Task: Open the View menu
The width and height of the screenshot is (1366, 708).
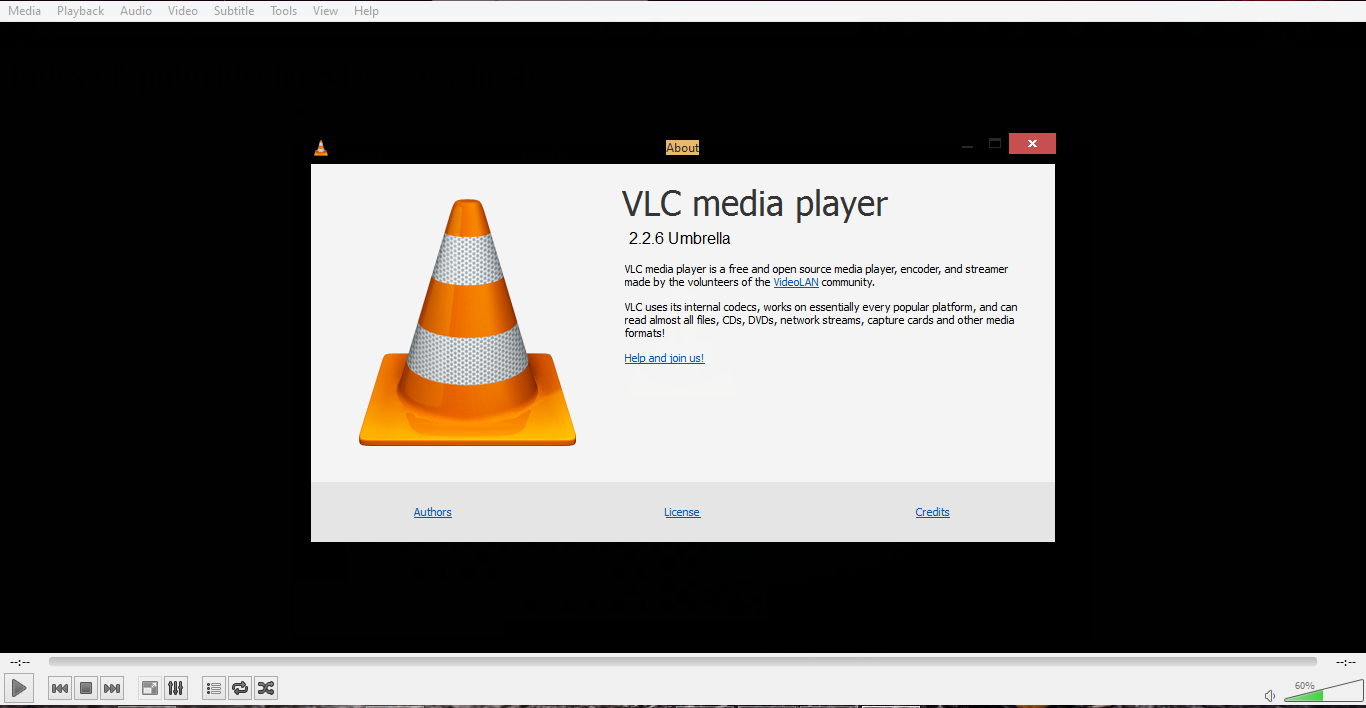Action: coord(325,11)
